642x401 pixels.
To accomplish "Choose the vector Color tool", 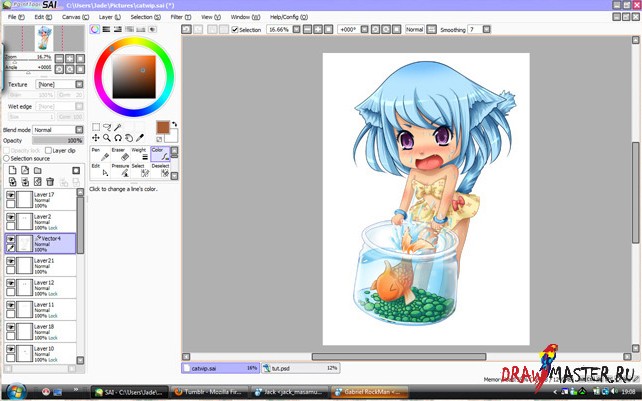I will pyautogui.click(x=160, y=154).
